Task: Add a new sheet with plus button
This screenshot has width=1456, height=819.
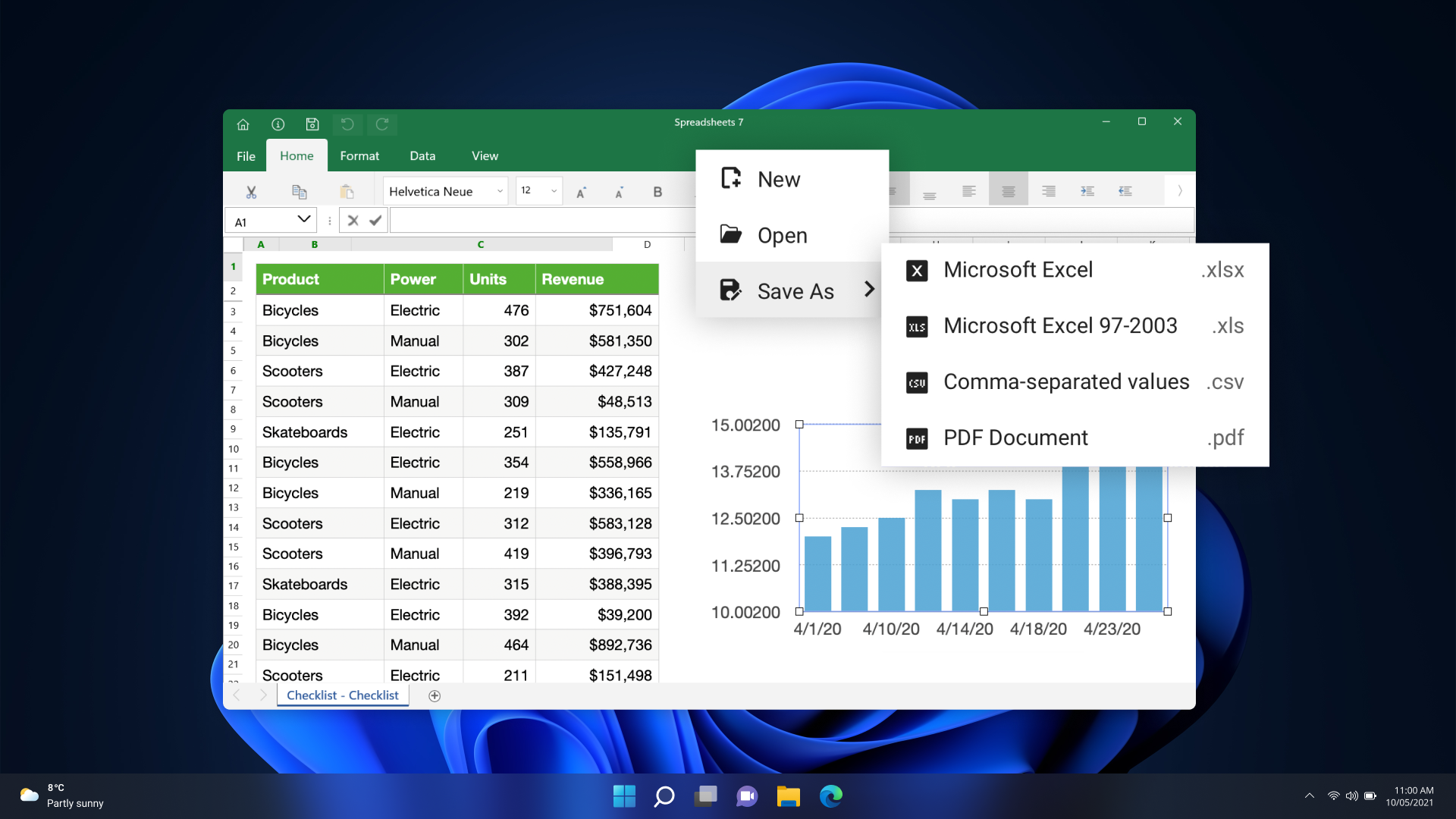Action: (435, 695)
